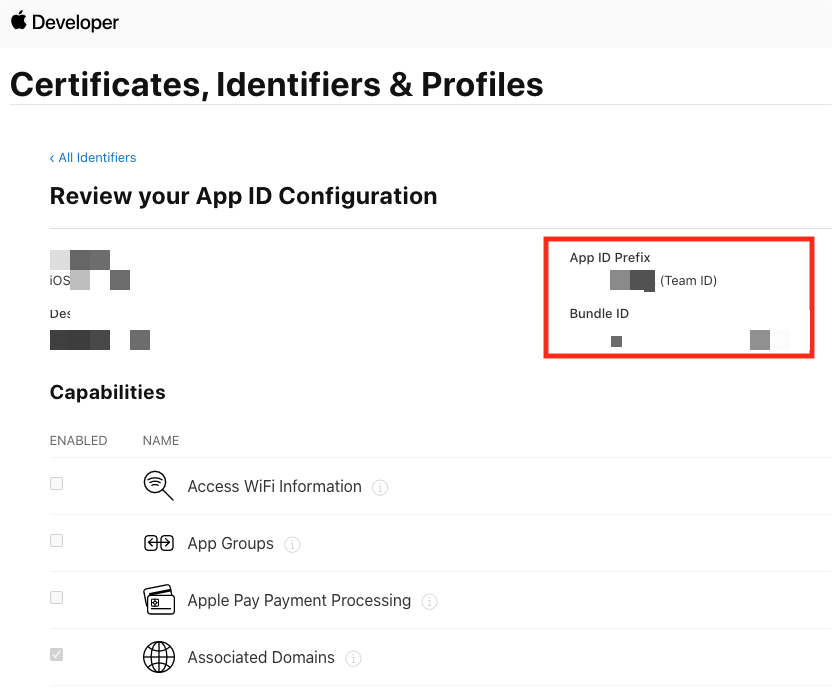832x689 pixels.
Task: Toggle the Associated Domains checkbox
Action: tap(57, 655)
